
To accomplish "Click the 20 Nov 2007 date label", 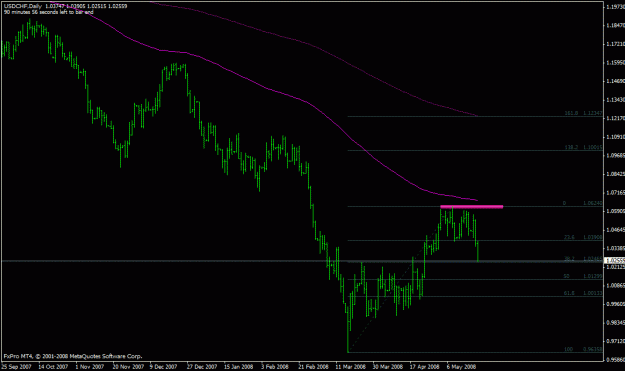I will (128, 367).
